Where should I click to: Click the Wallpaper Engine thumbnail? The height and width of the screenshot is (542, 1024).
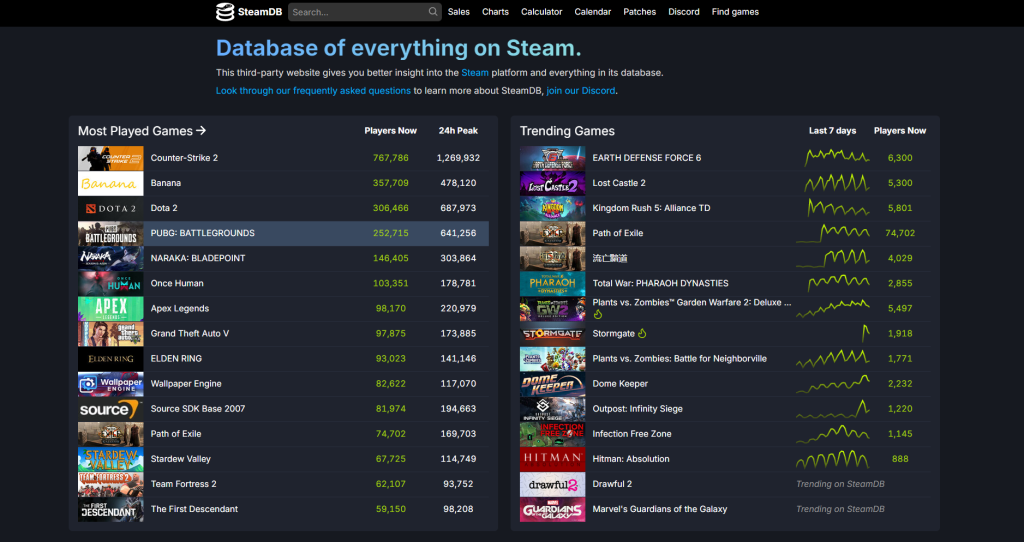point(110,384)
